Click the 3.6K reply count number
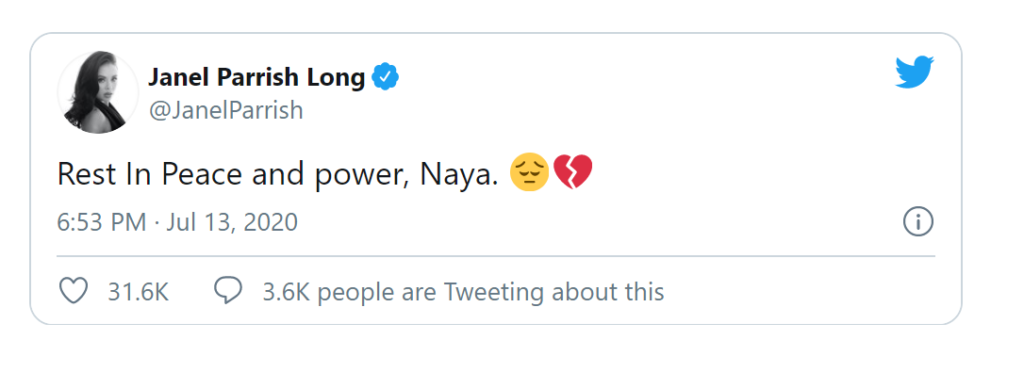The image size is (1024, 388). click(x=285, y=292)
